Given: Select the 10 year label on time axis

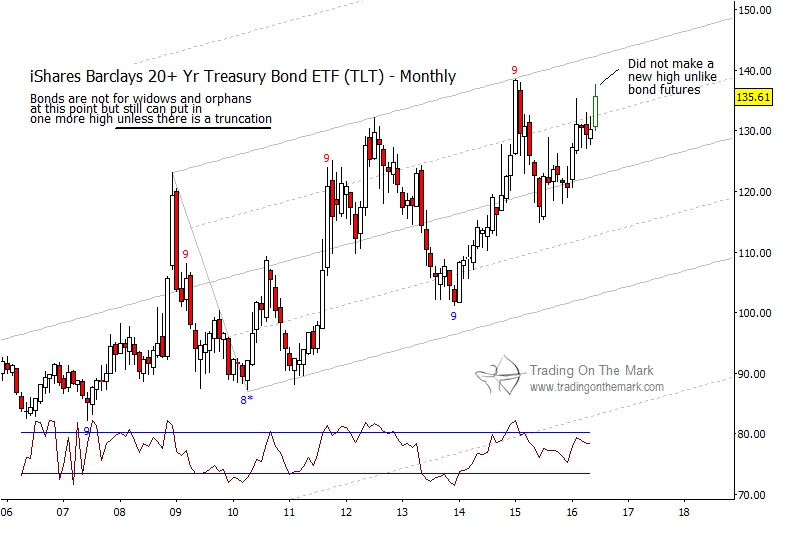Looking at the screenshot, I should (x=233, y=512).
